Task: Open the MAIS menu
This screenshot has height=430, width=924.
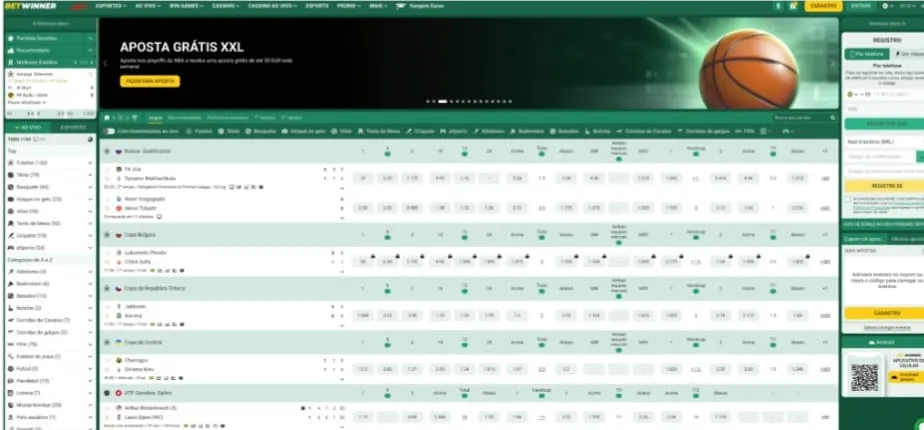Action: pos(377,6)
